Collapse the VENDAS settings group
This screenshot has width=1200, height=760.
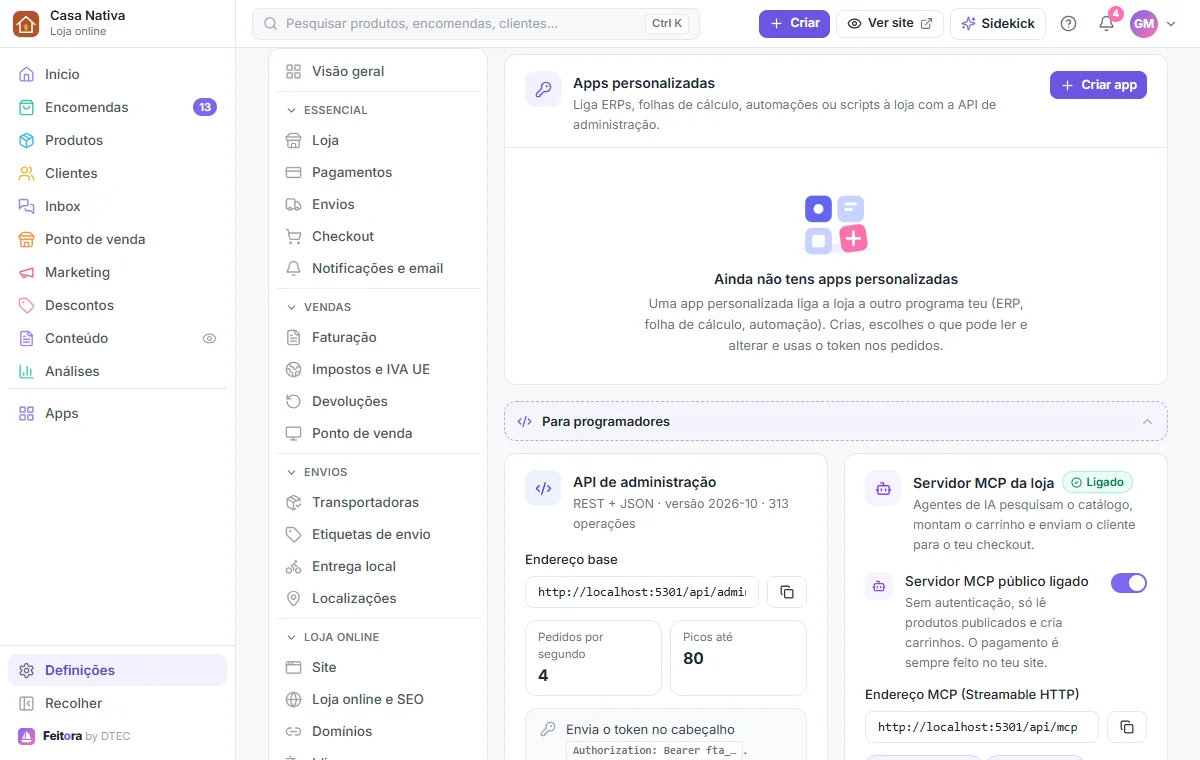click(378, 307)
